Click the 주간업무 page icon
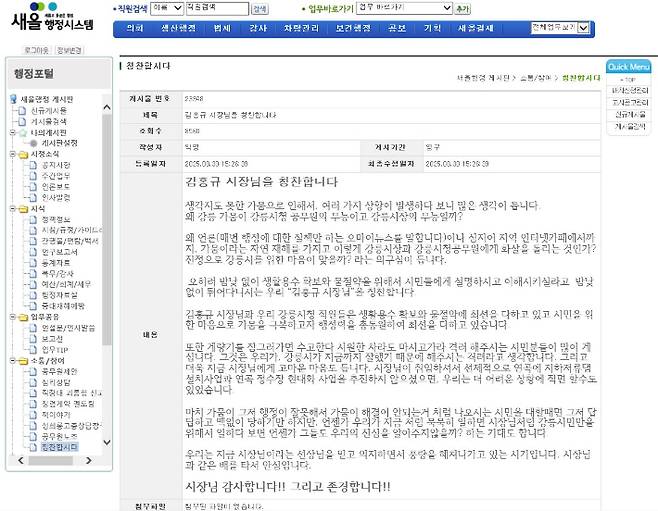 (33, 176)
